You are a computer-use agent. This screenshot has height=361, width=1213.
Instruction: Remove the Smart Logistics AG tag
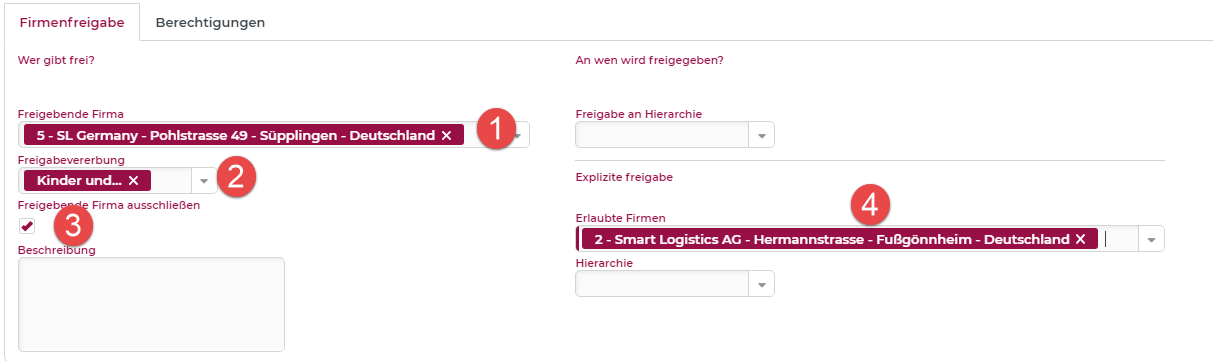[1080, 239]
